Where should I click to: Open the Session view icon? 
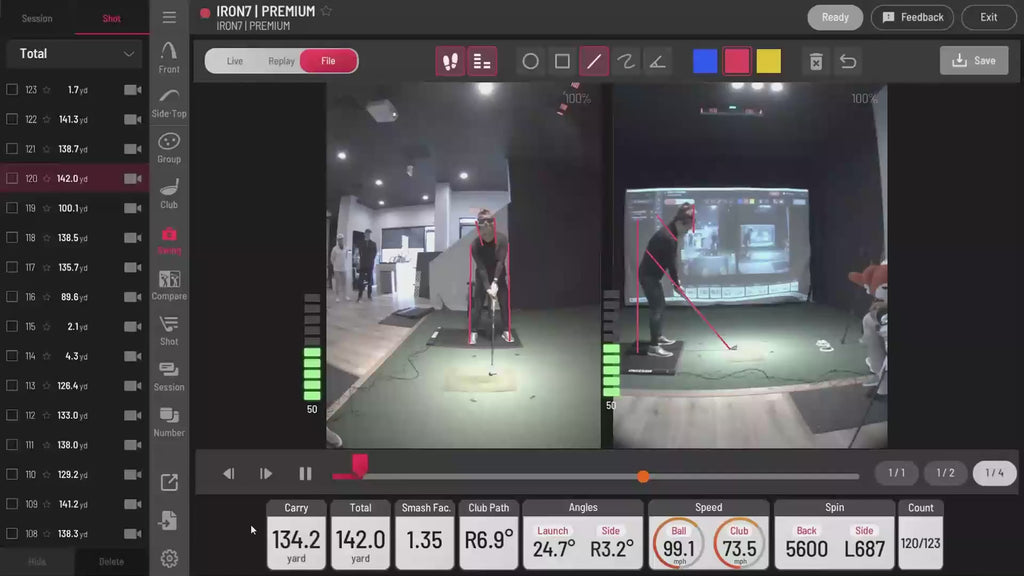click(169, 377)
